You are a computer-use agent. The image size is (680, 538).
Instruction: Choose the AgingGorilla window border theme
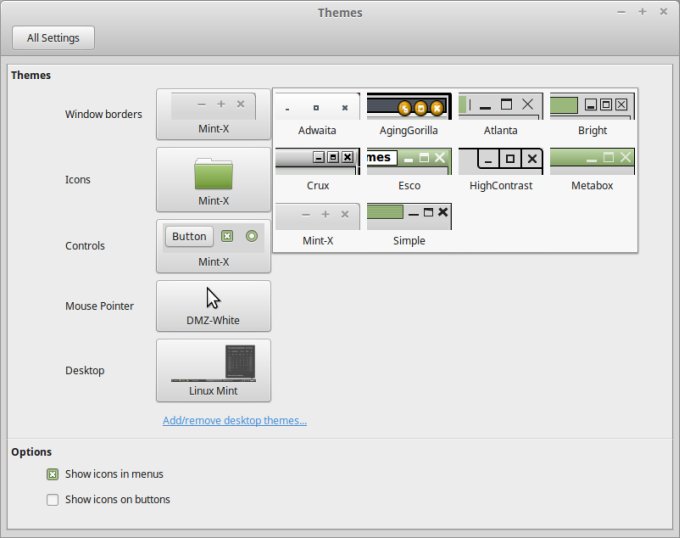[409, 116]
